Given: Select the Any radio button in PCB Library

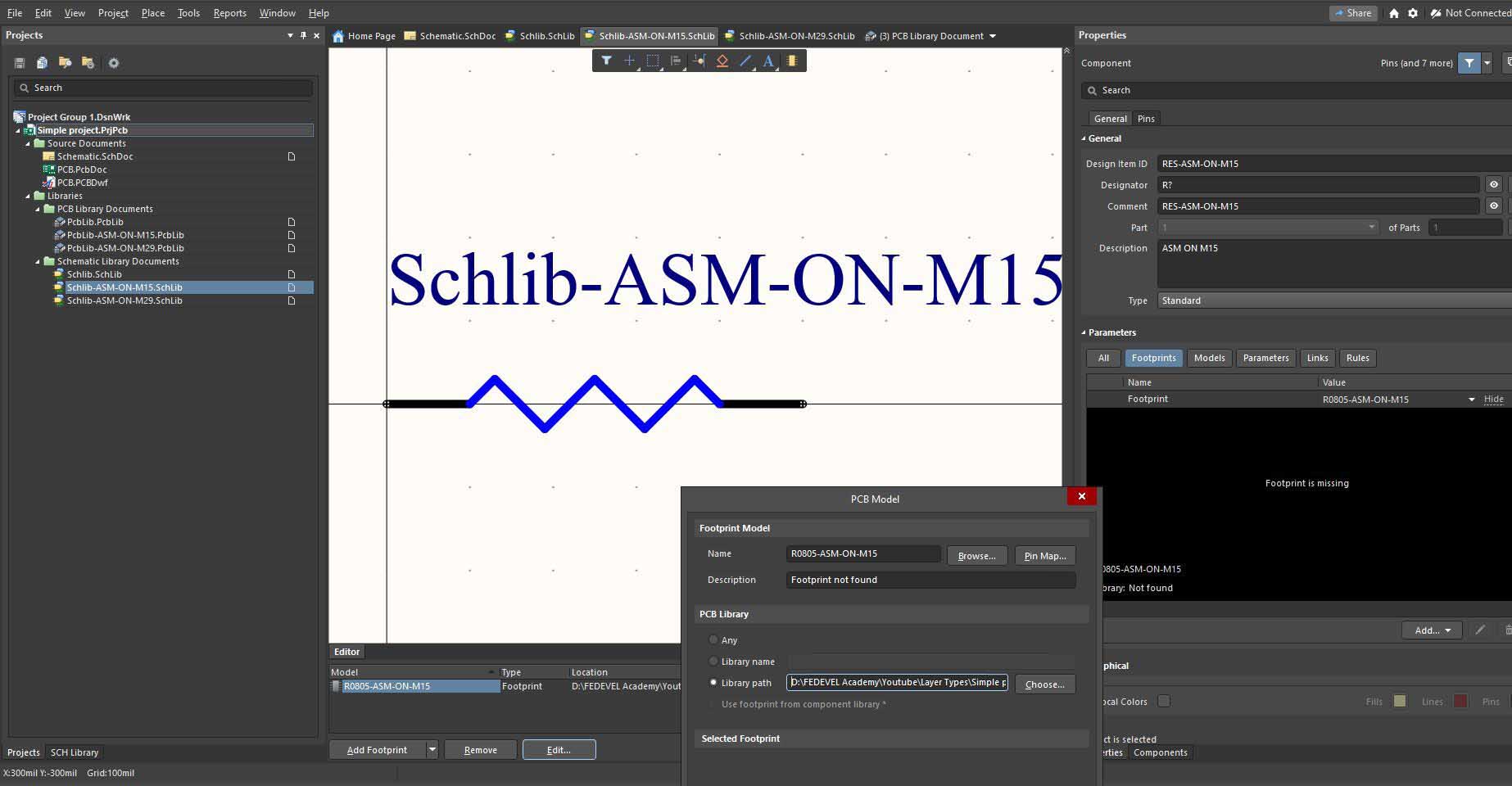Looking at the screenshot, I should coord(713,640).
